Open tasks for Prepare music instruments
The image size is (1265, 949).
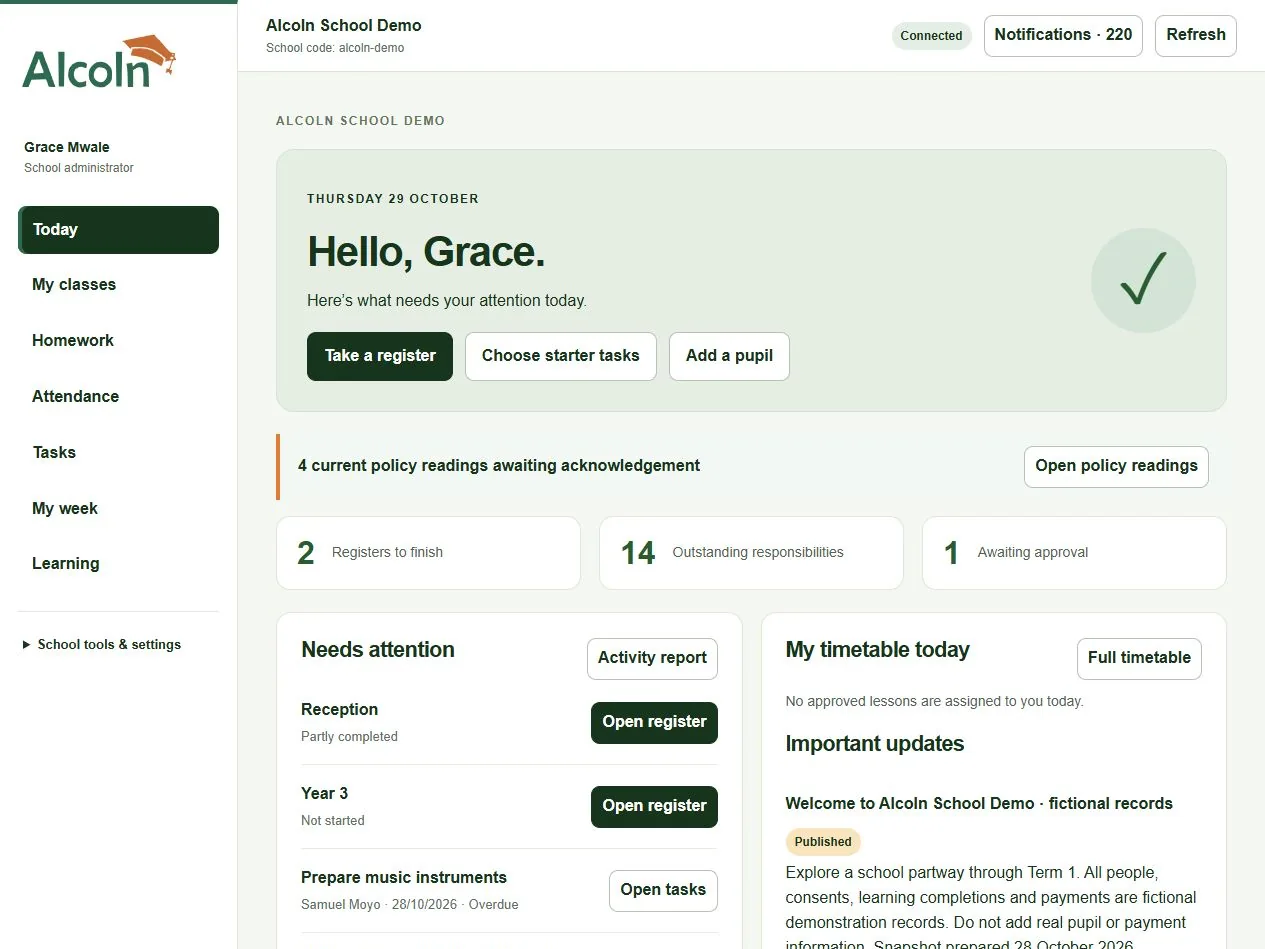click(x=663, y=891)
